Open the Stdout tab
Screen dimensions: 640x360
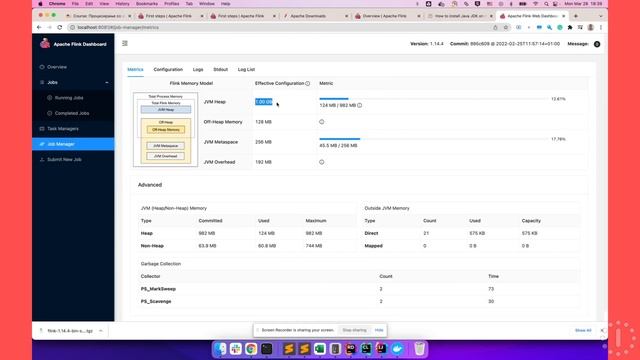click(x=220, y=69)
